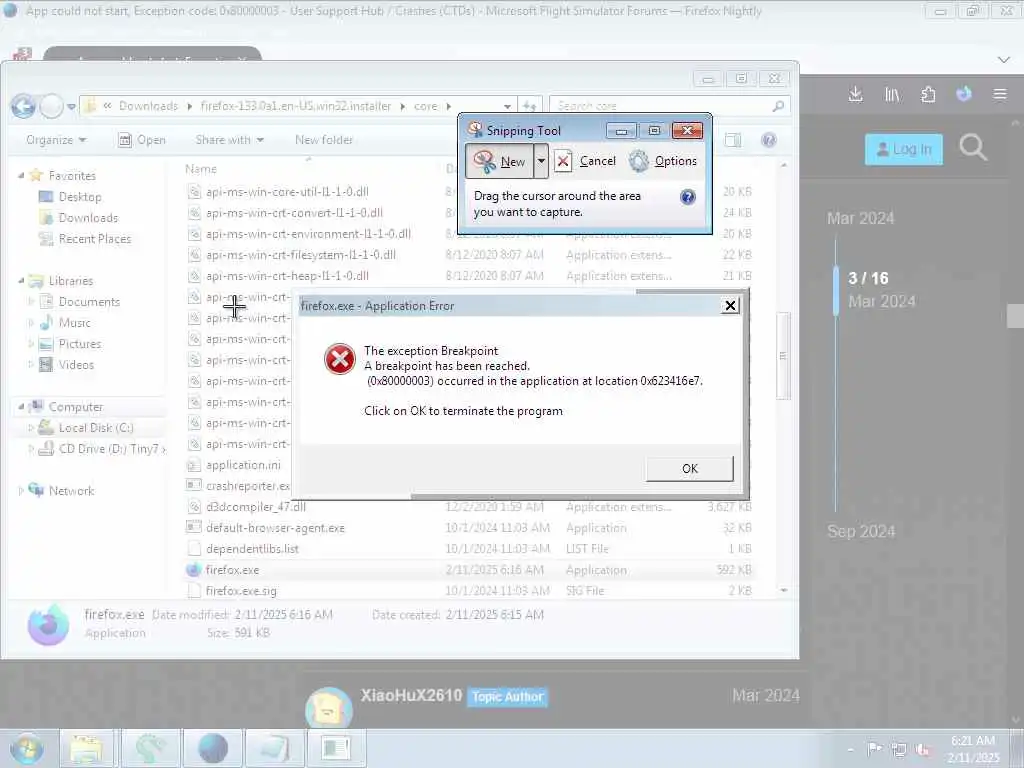Click XiaoHuX2610 avatar on forum post
Viewport: 1024px width, 768px height.
click(x=328, y=709)
